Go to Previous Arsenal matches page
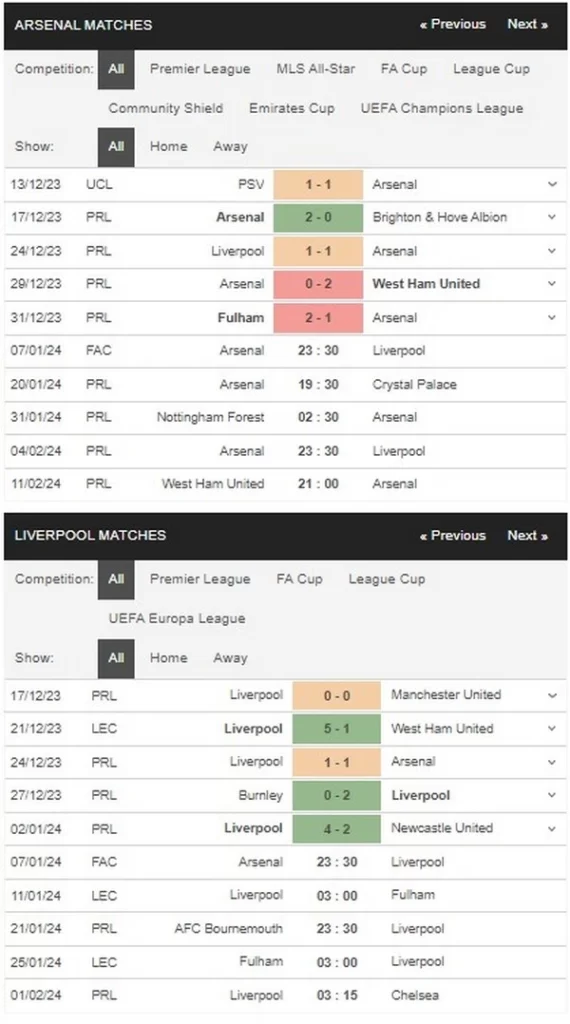Viewport: 570px width, 1024px height. pos(452,24)
